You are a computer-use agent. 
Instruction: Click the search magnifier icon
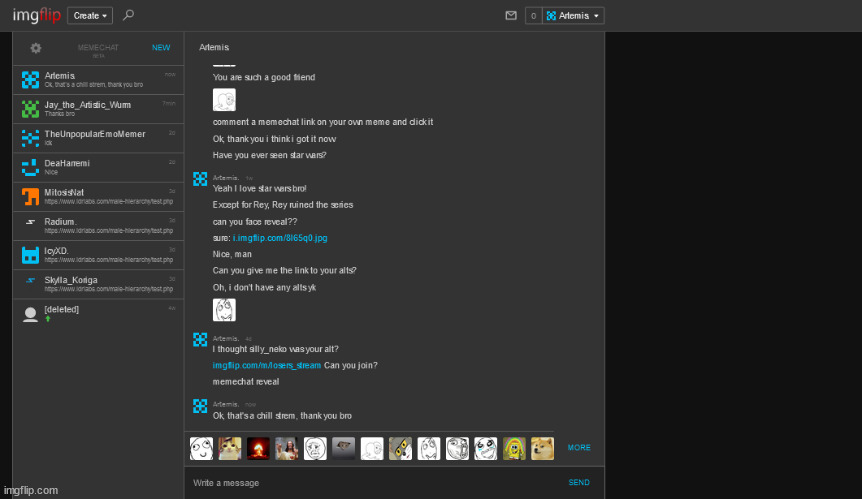[x=128, y=15]
